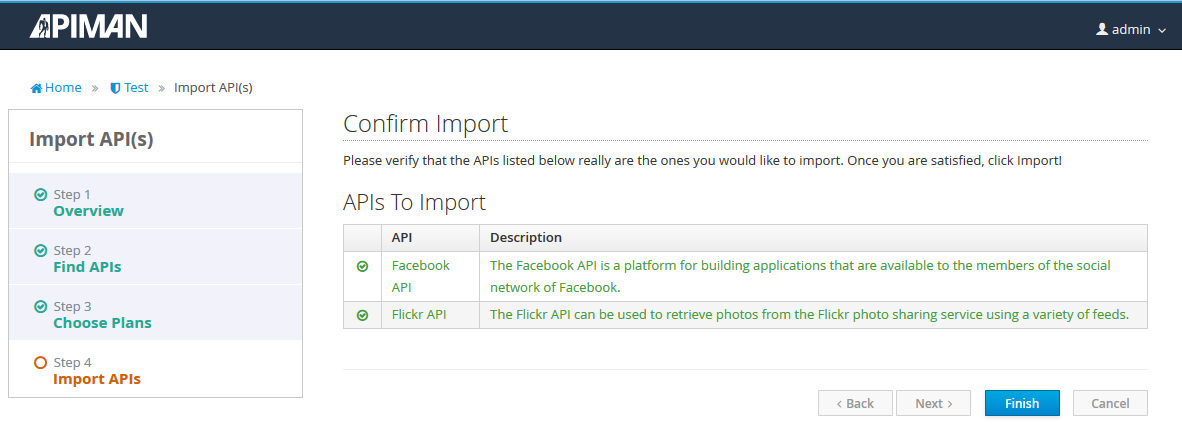Click Step 2 completed check icon
This screenshot has height=437, width=1182.
[x=41, y=250]
